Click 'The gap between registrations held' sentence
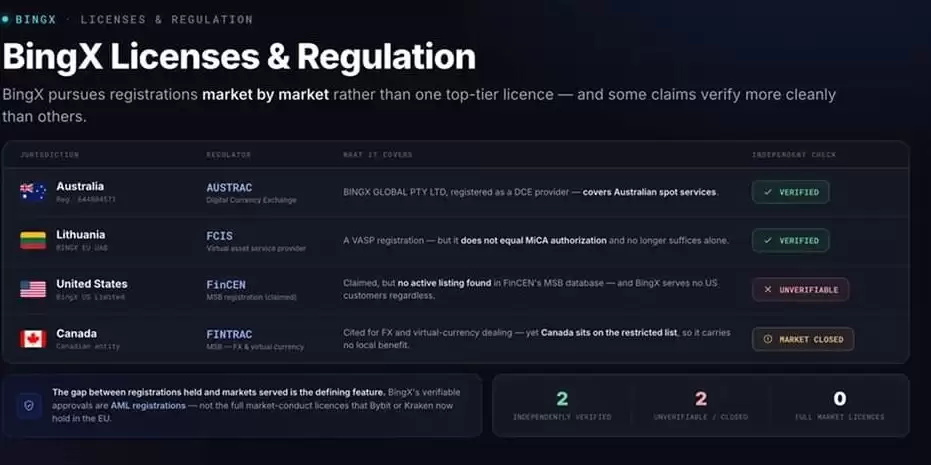 [x=218, y=393]
